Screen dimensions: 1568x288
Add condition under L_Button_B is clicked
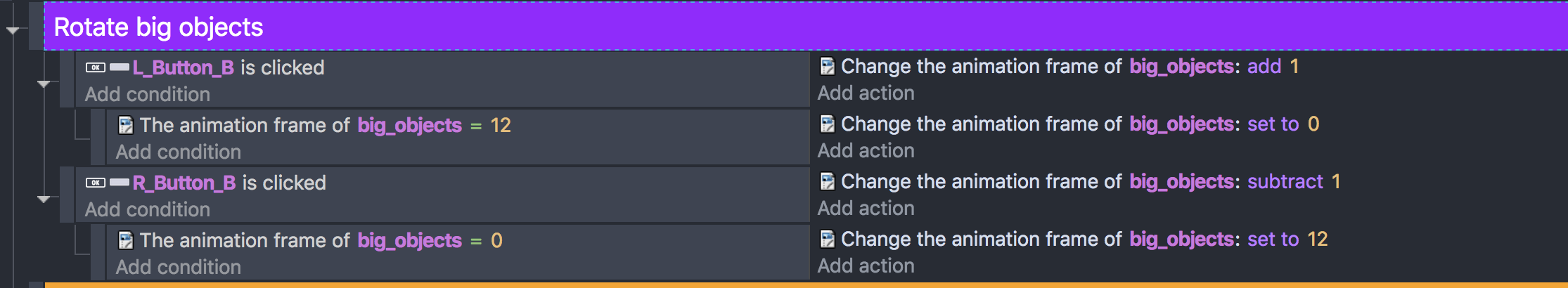148,94
